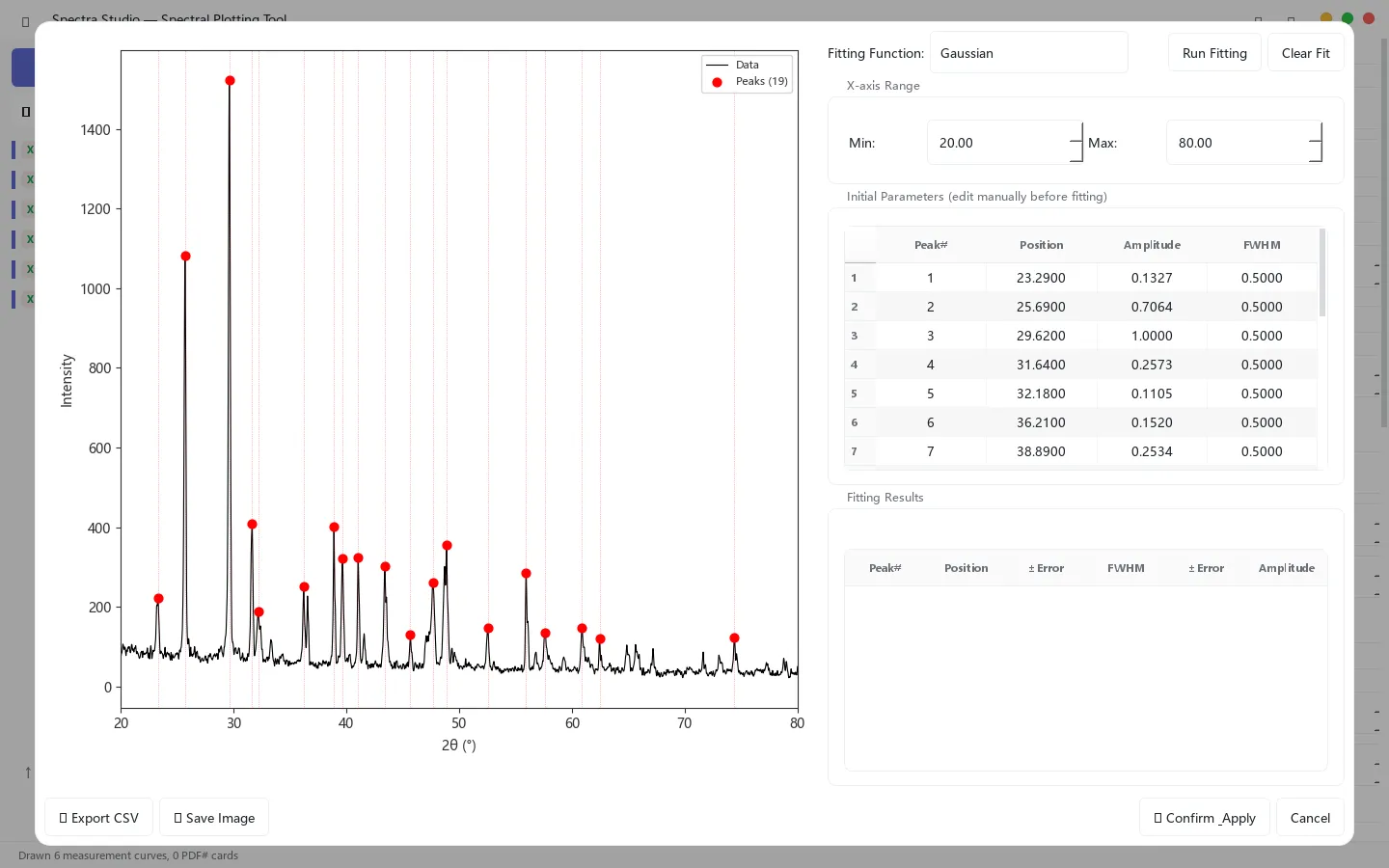Select the row header for peak 38.8900
Viewport: 1389px width, 868px height.
[x=859, y=451]
